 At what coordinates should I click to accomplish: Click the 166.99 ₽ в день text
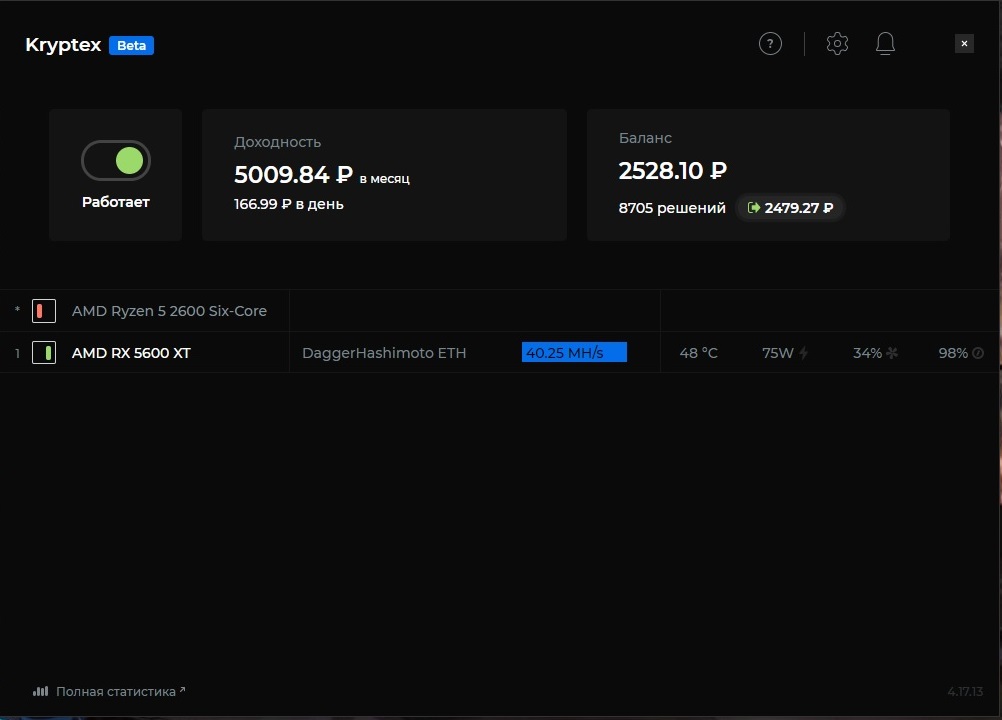coord(289,204)
